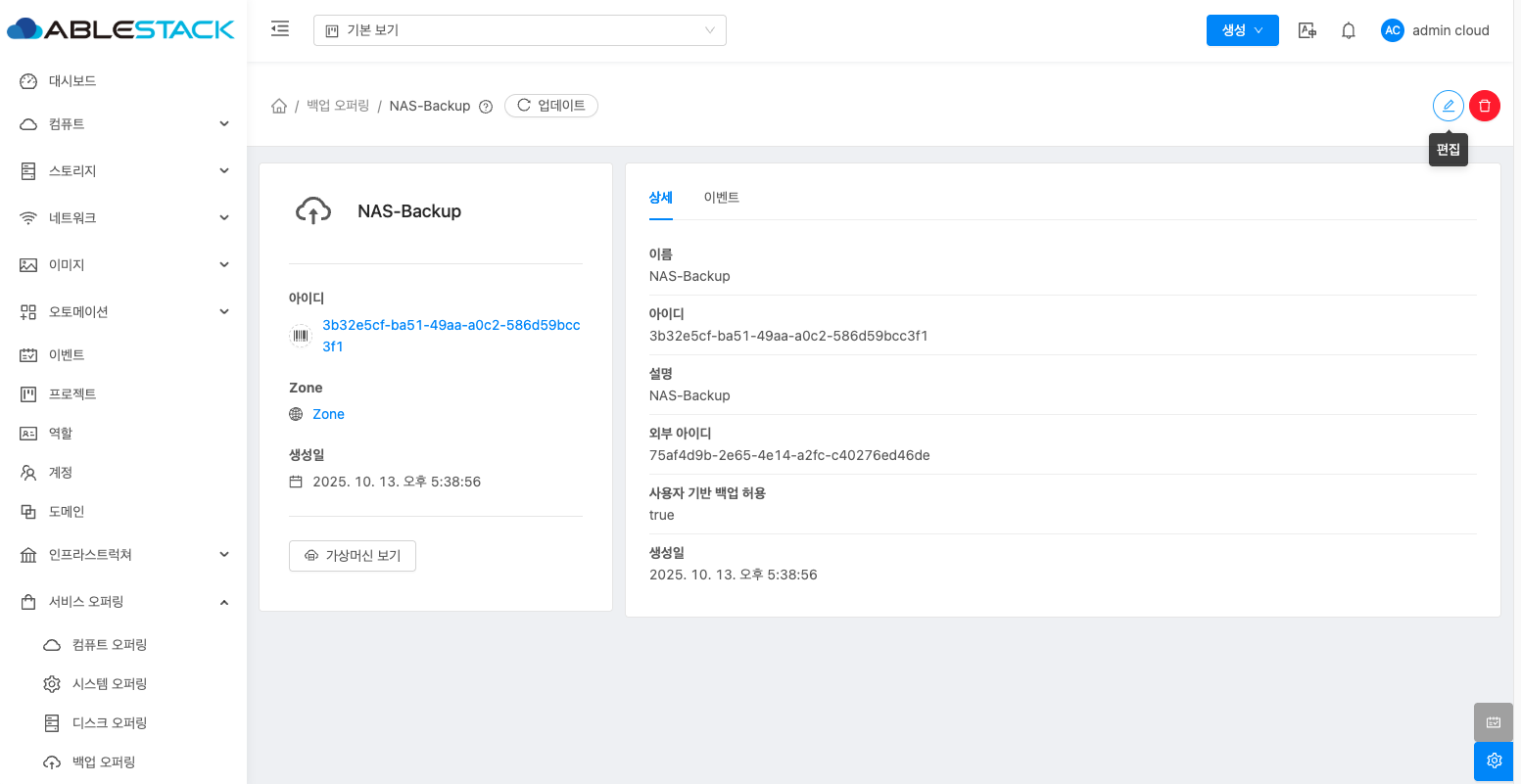Click the gray panel icon above the gear
The image size is (1521, 784).
coord(1494,722)
